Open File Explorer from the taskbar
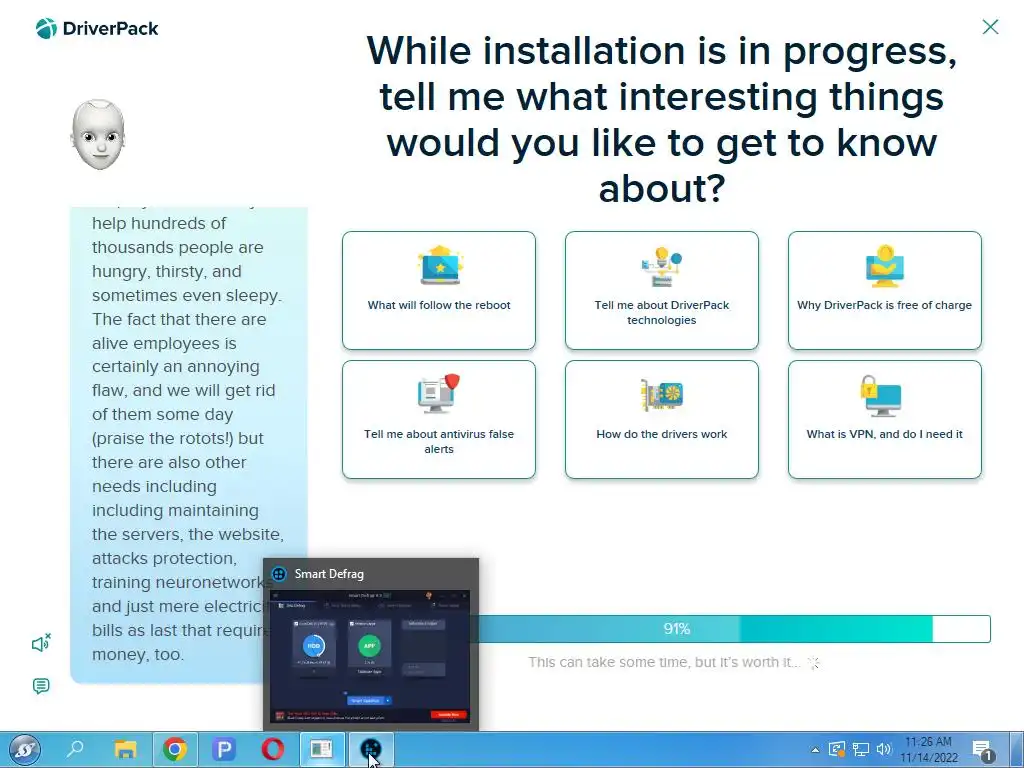This screenshot has width=1024, height=768. pyautogui.click(x=125, y=749)
